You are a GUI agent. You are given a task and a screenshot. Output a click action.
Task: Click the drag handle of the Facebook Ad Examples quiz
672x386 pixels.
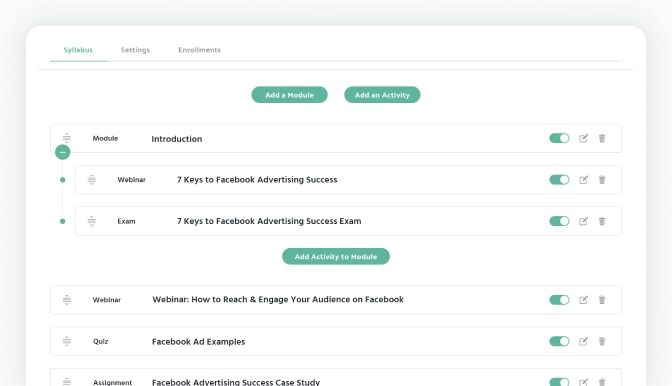coord(67,341)
